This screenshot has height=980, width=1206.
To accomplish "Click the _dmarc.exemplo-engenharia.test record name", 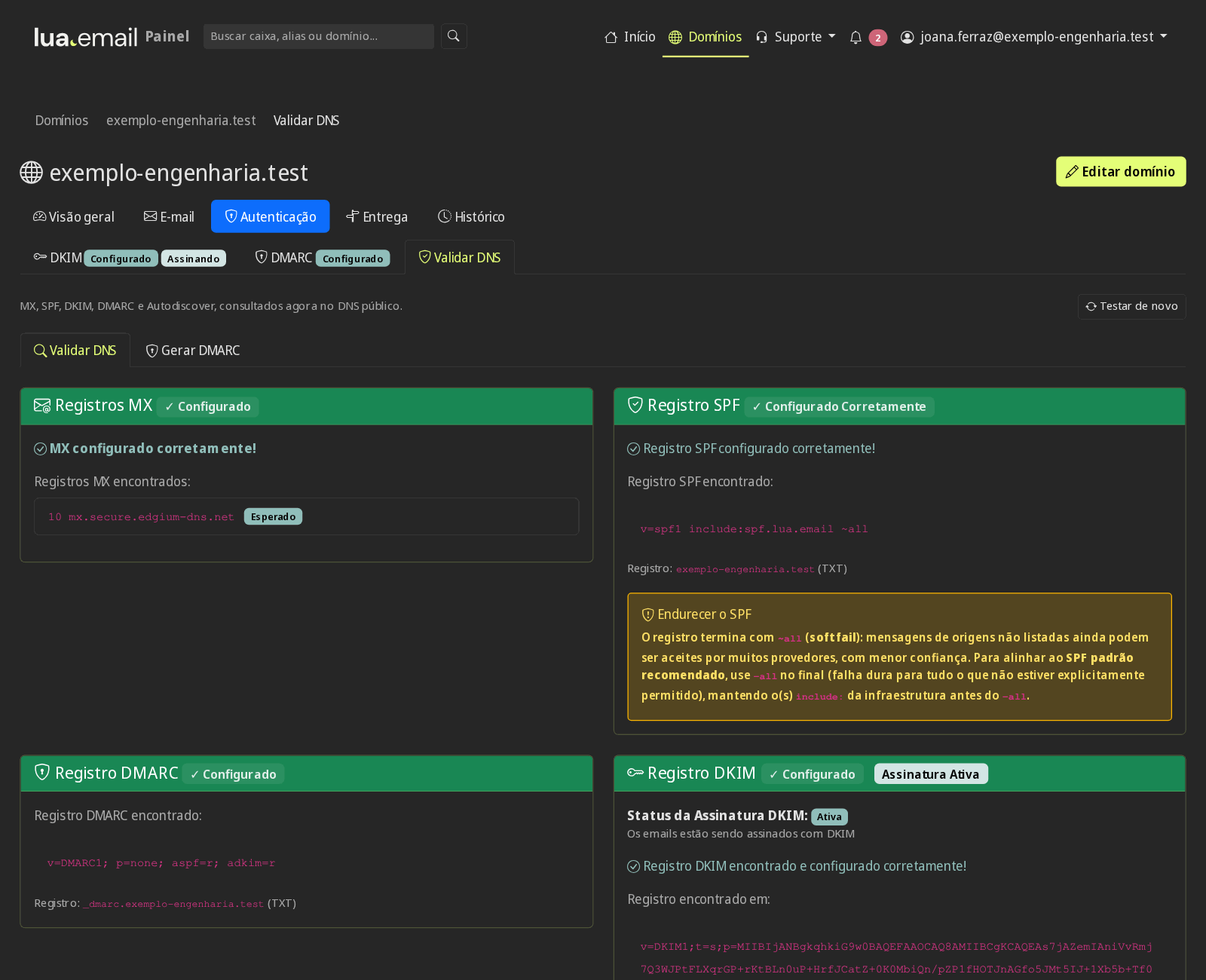I will [173, 904].
